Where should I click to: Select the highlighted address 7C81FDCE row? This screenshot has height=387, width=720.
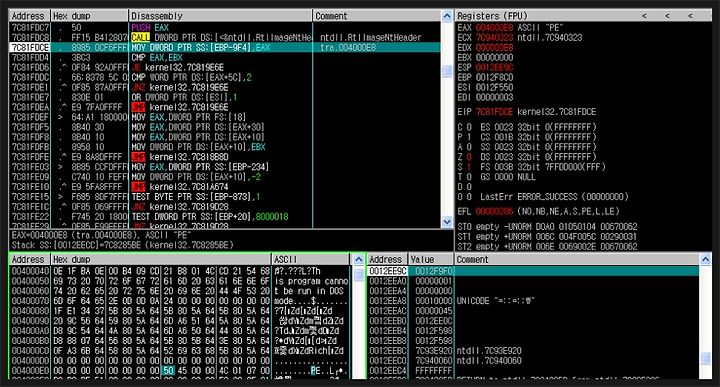pyautogui.click(x=225, y=47)
